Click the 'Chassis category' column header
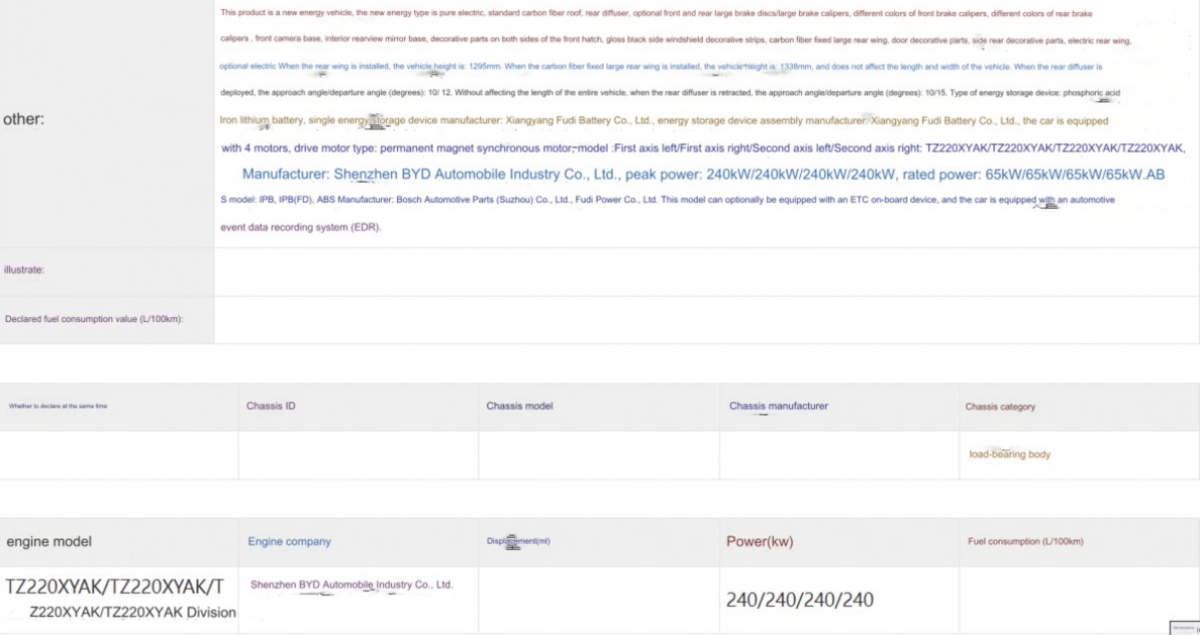 1000,407
